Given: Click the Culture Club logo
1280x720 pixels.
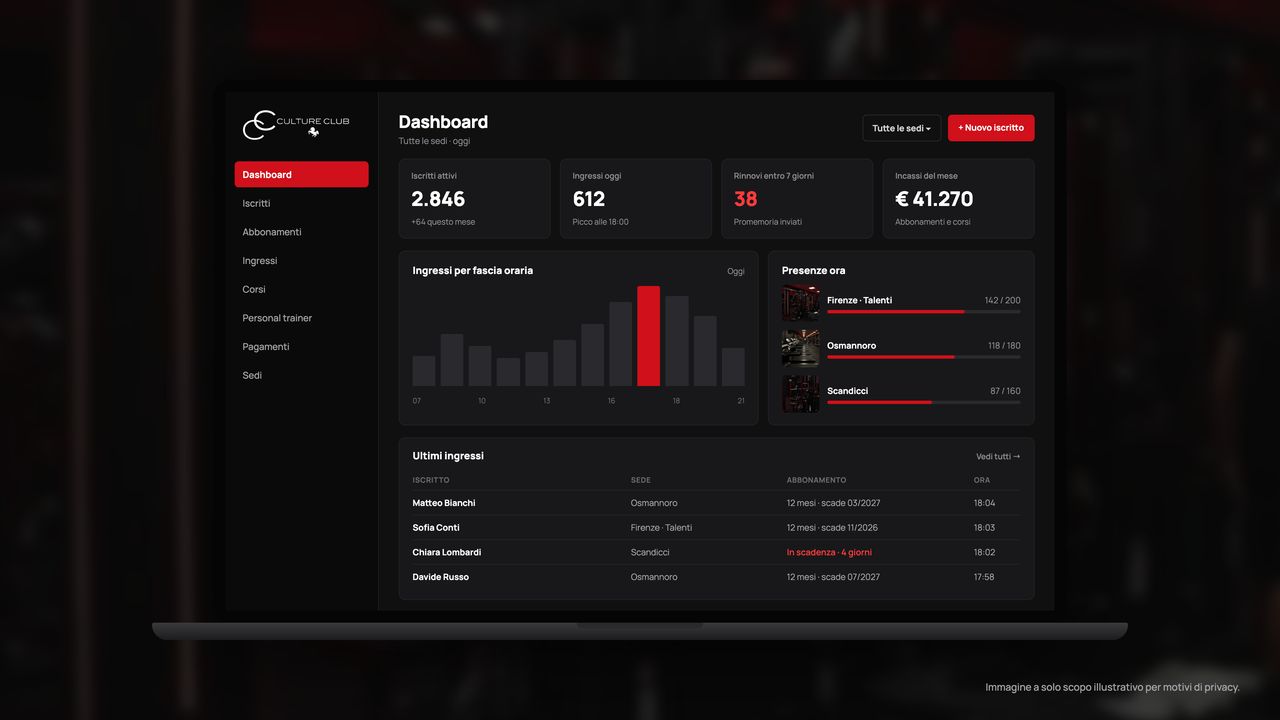Looking at the screenshot, I should [x=296, y=125].
